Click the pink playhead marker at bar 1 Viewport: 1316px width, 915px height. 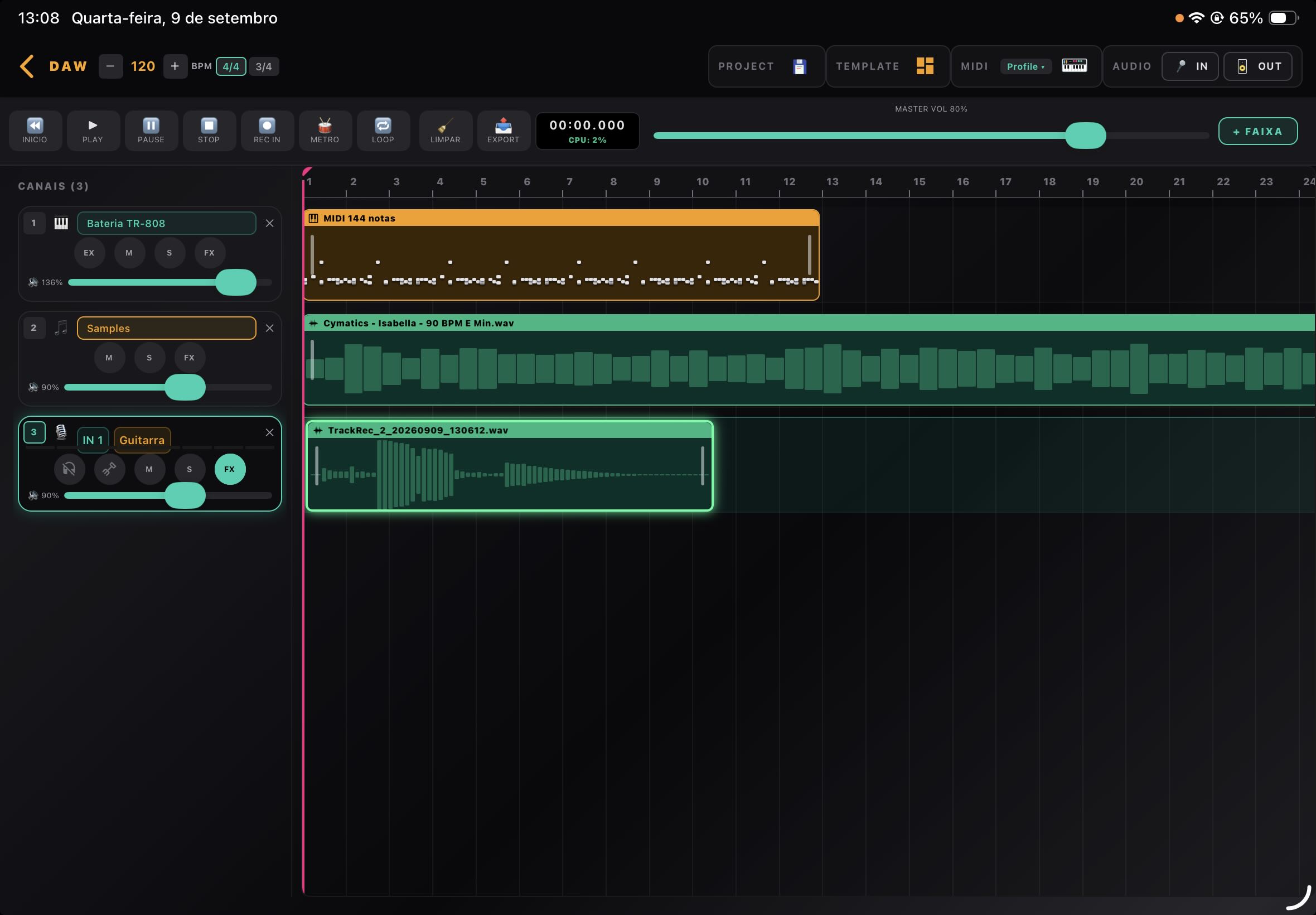point(307,171)
